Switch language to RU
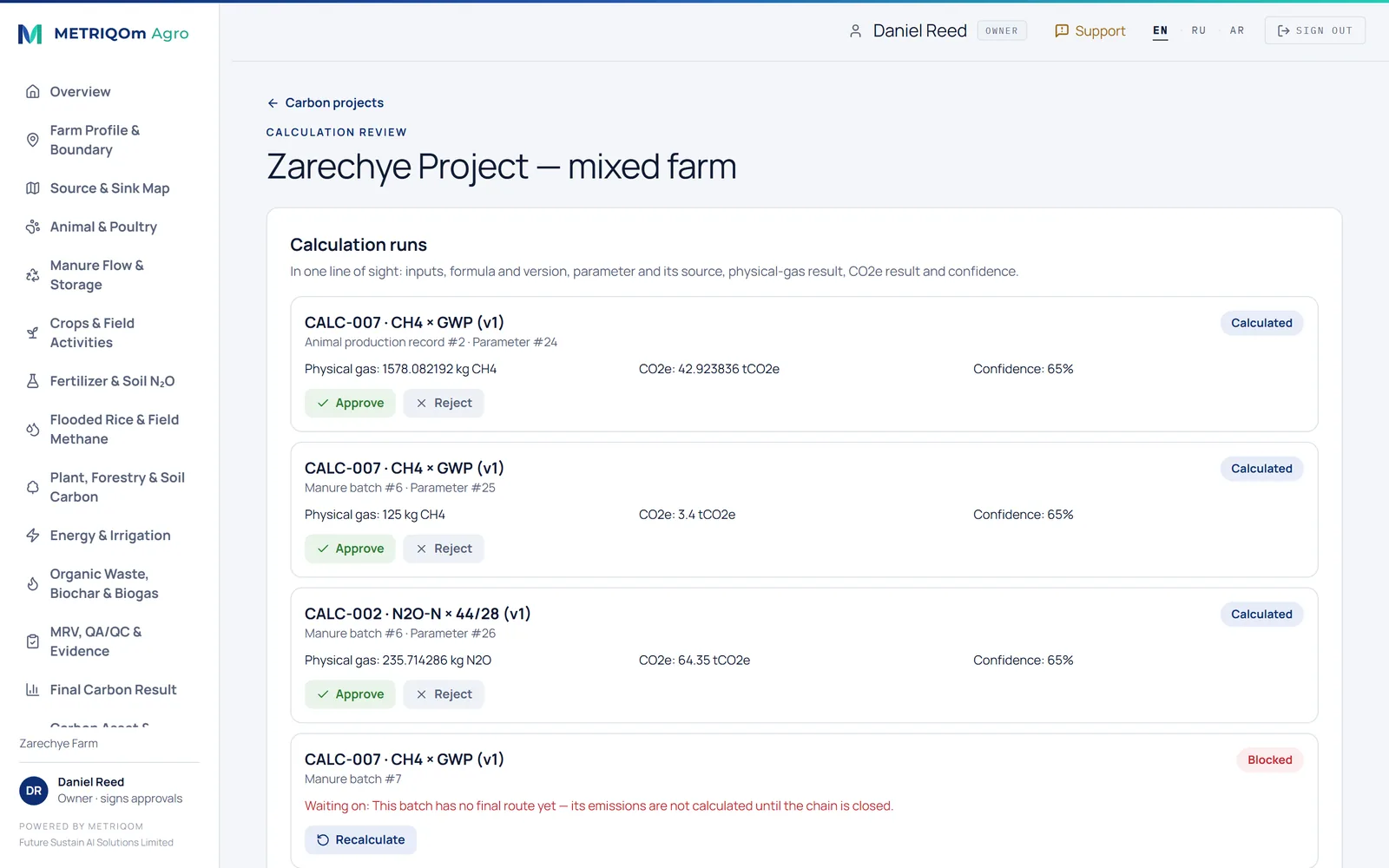1389x868 pixels. point(1199,30)
